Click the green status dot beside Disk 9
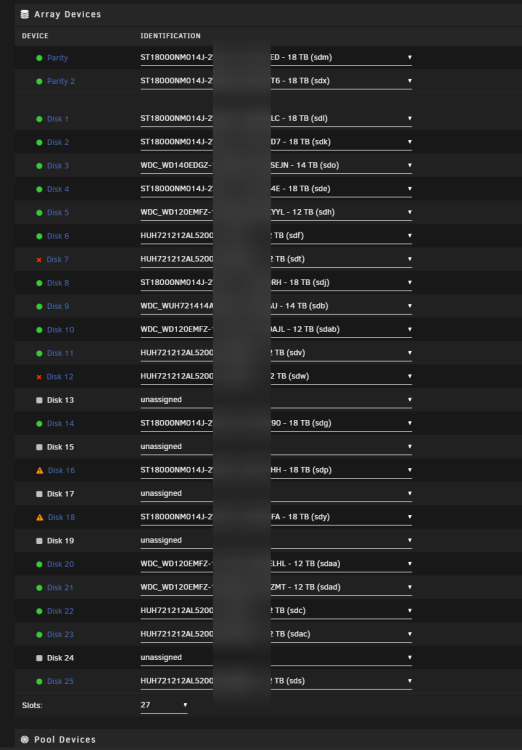Image resolution: width=522 pixels, height=750 pixels. (x=39, y=307)
